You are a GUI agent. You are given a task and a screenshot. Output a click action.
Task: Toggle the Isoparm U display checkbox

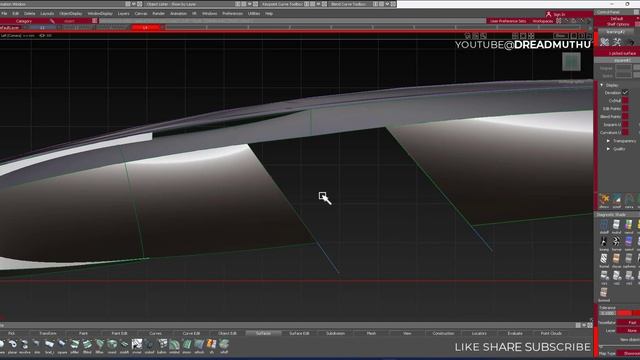click(625, 124)
